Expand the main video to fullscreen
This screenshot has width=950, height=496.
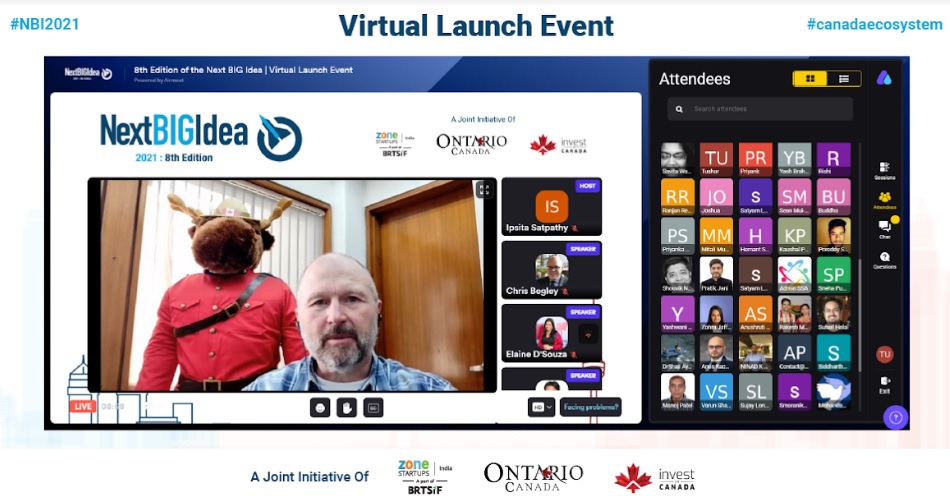(483, 190)
